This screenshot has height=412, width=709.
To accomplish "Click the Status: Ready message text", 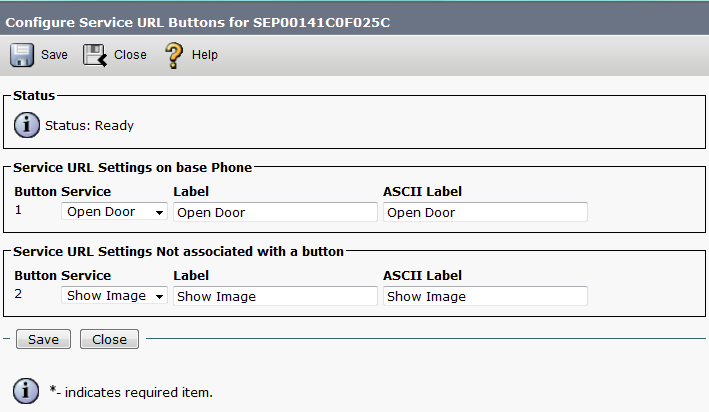I will tap(89, 126).
